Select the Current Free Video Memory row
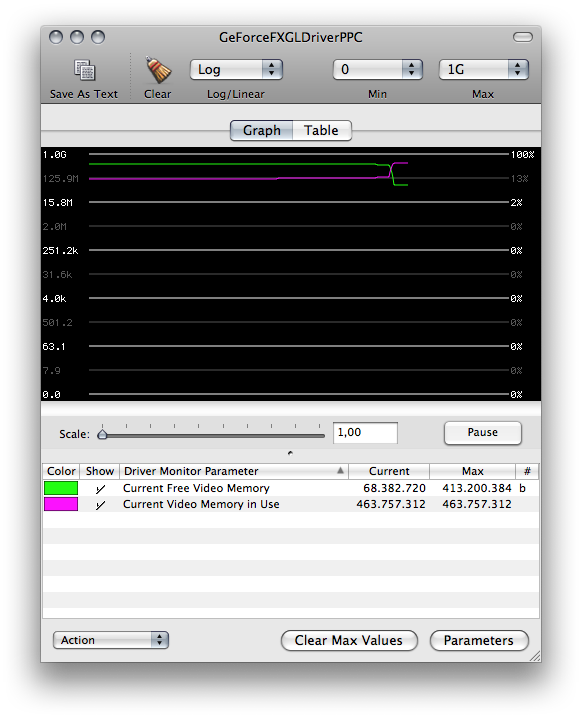The height and width of the screenshot is (718, 582). coord(291,488)
